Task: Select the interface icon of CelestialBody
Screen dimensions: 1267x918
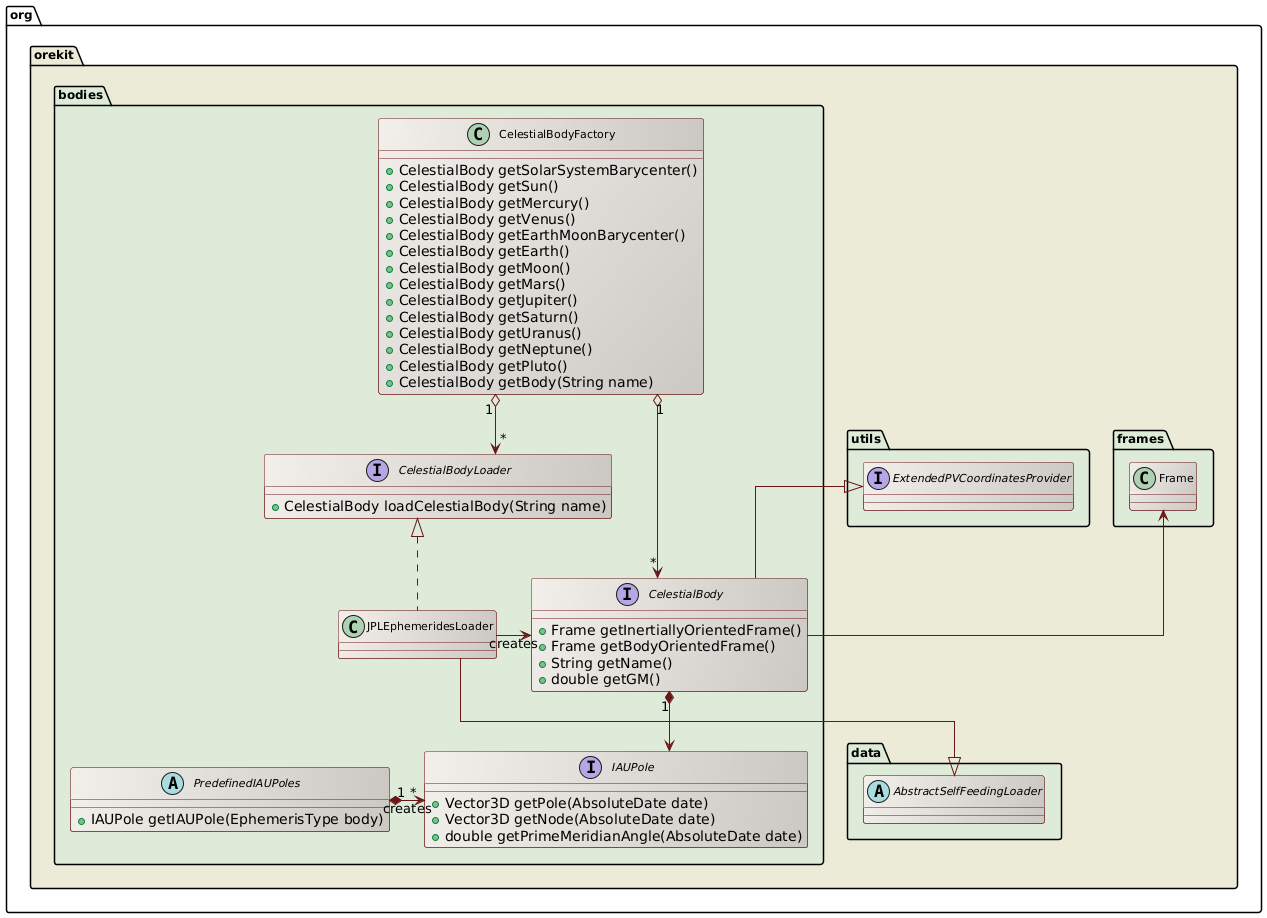Action: coord(626,594)
